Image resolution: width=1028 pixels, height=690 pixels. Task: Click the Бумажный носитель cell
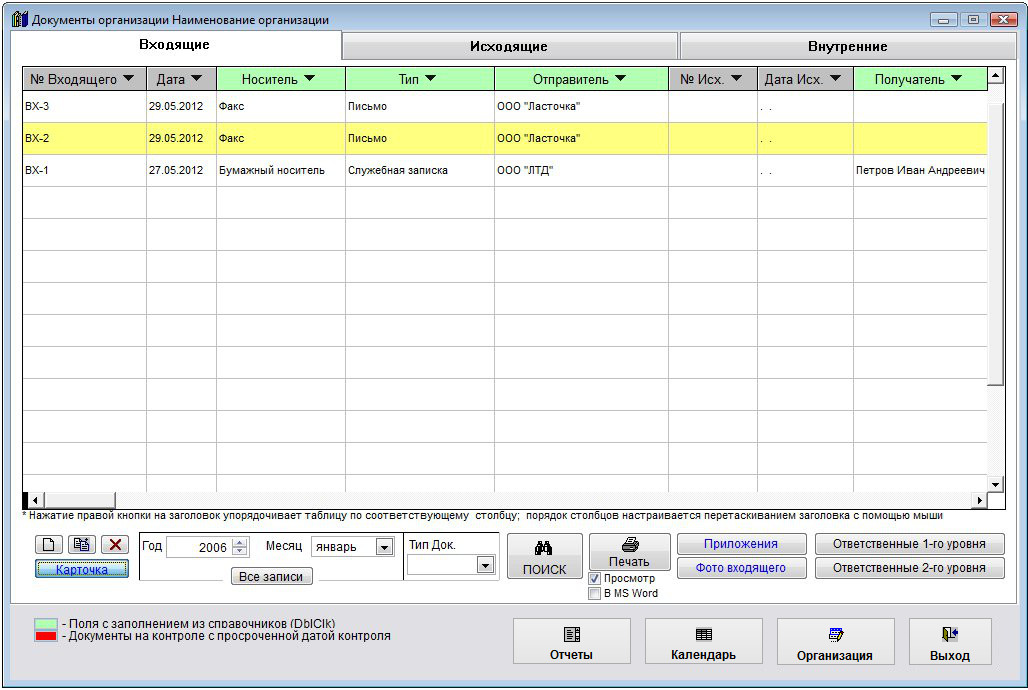click(281, 171)
